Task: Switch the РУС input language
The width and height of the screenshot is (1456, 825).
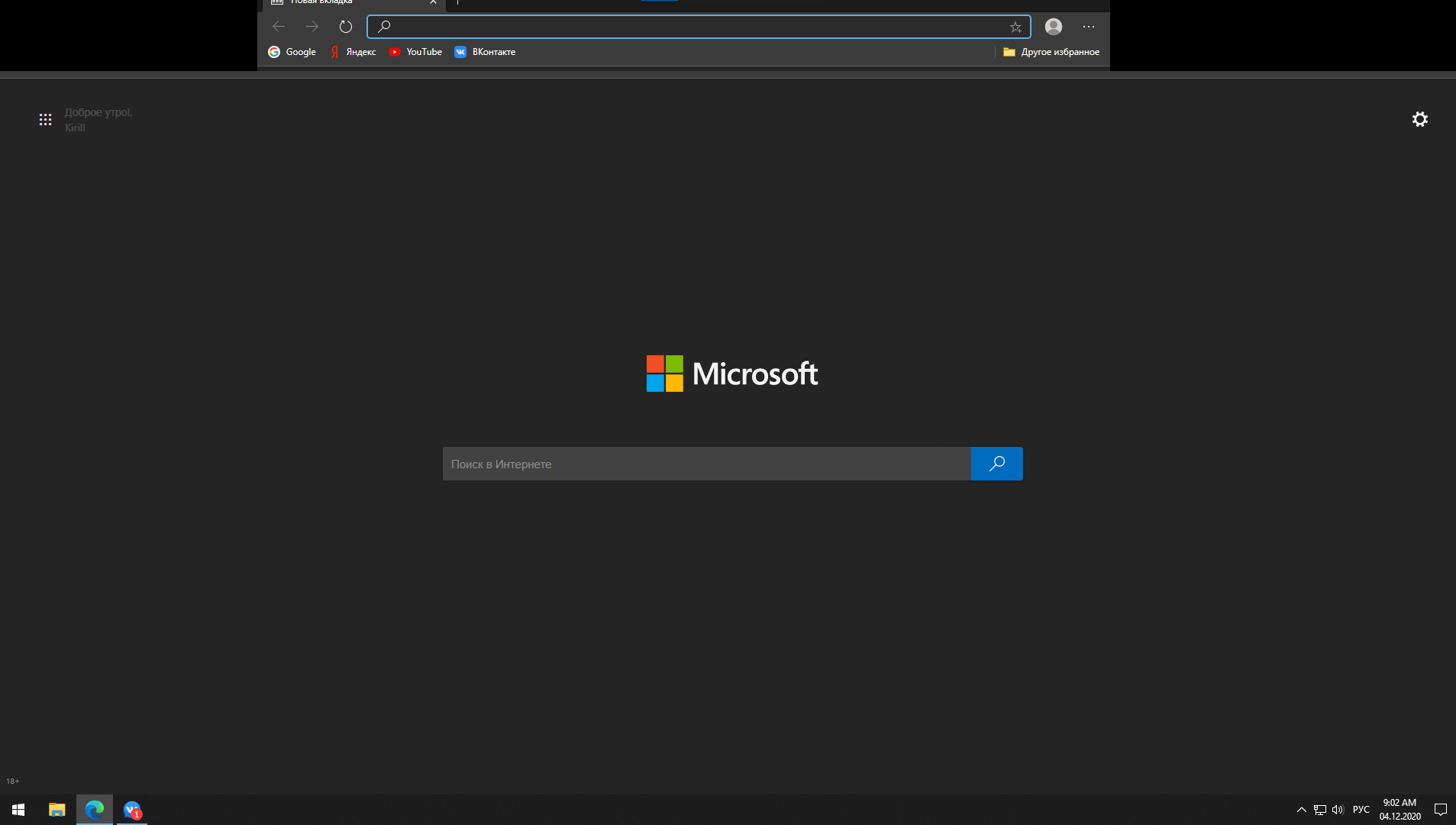Action: click(1361, 810)
